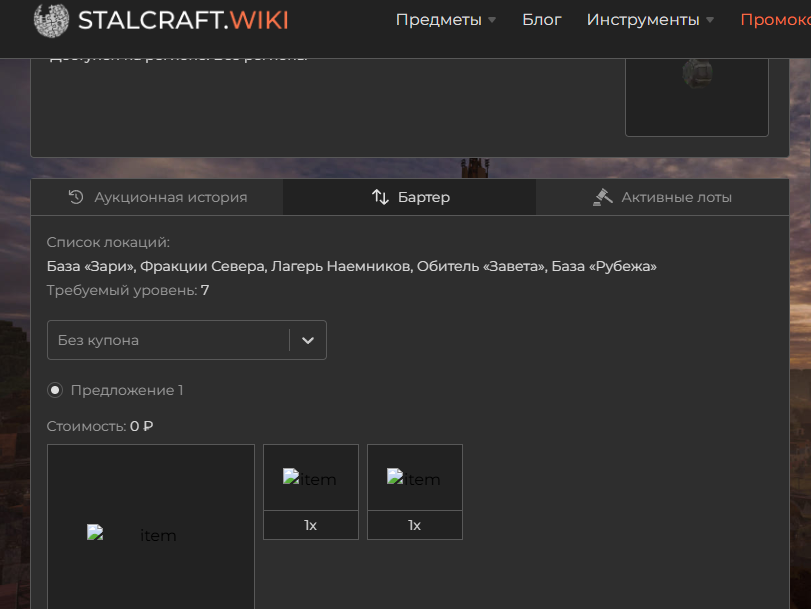Viewport: 811px width, 609px height.
Task: Click the chevron arrow in the coupon dropdown
Action: pyautogui.click(x=308, y=340)
